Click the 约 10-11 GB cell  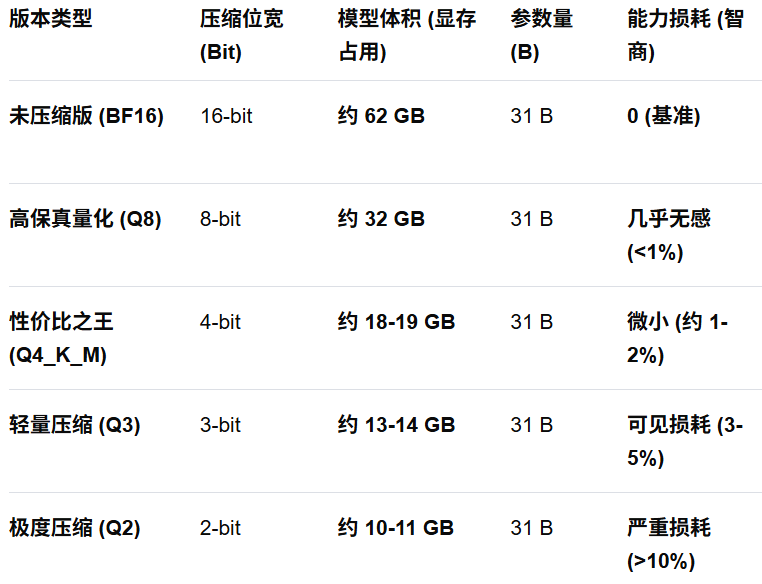(x=396, y=528)
